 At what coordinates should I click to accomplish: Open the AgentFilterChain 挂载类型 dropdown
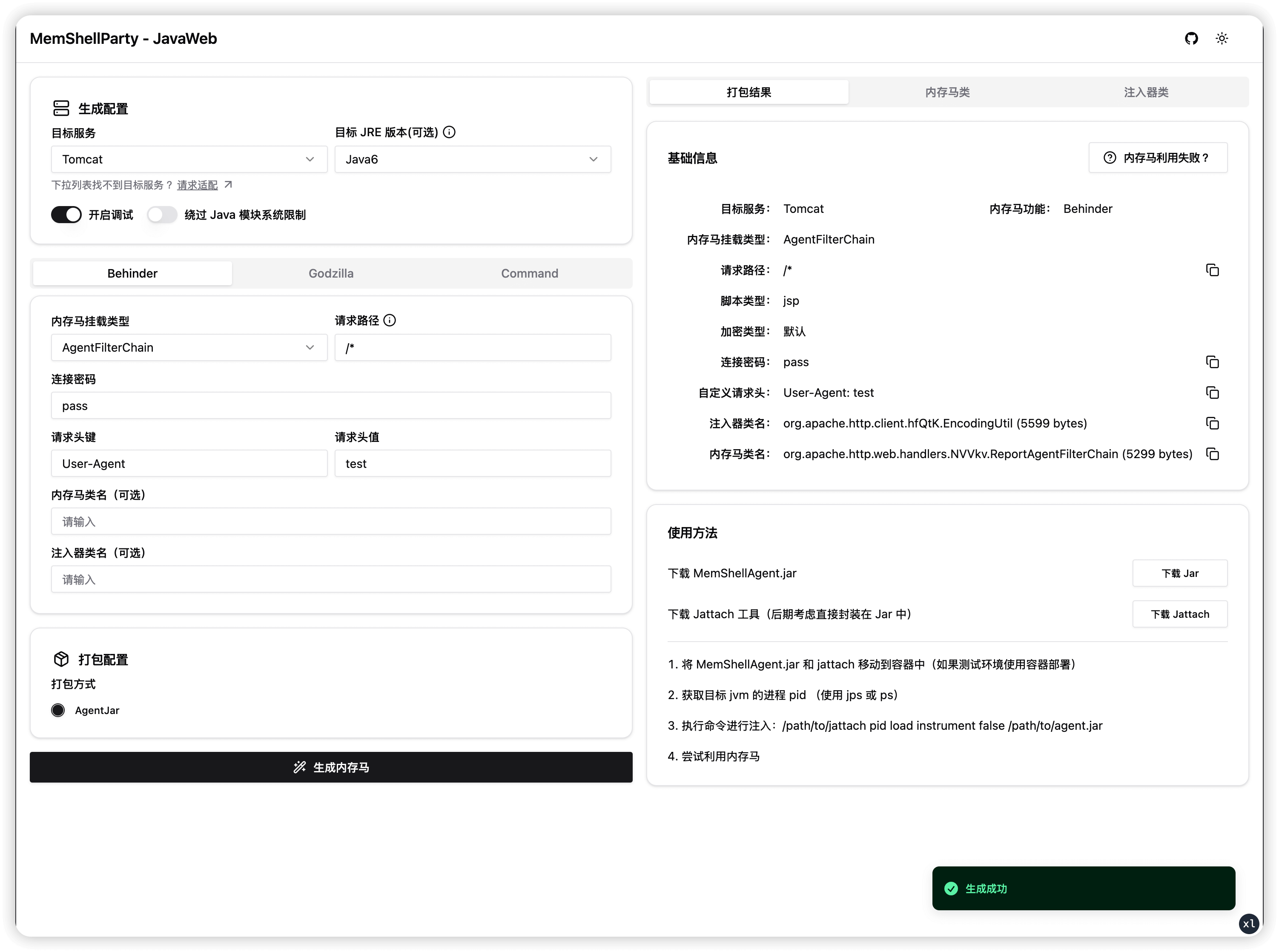coord(189,347)
